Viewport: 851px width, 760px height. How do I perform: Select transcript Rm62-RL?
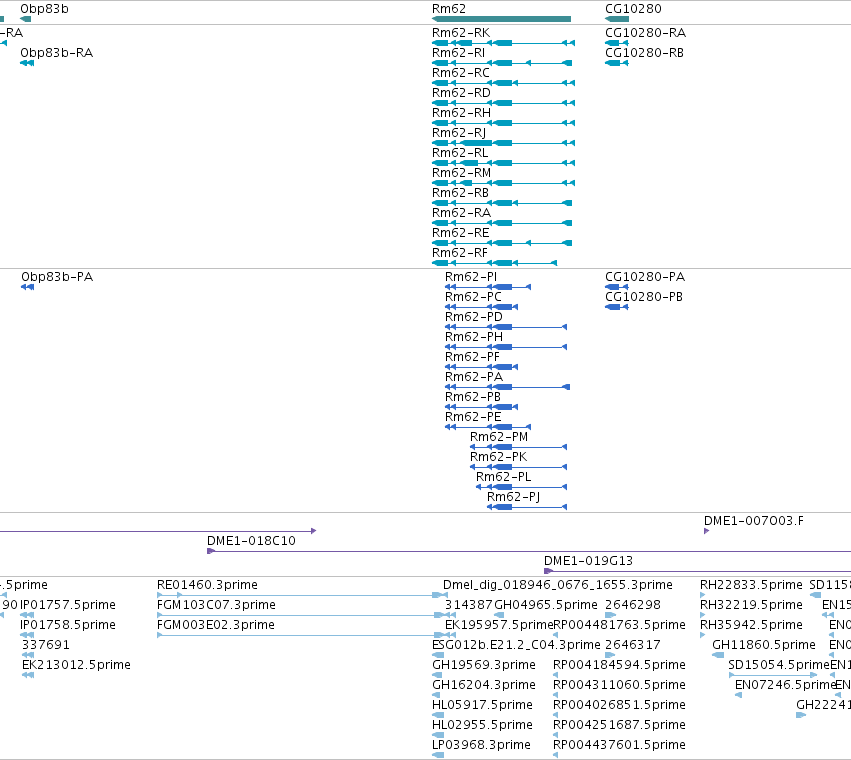tap(503, 163)
